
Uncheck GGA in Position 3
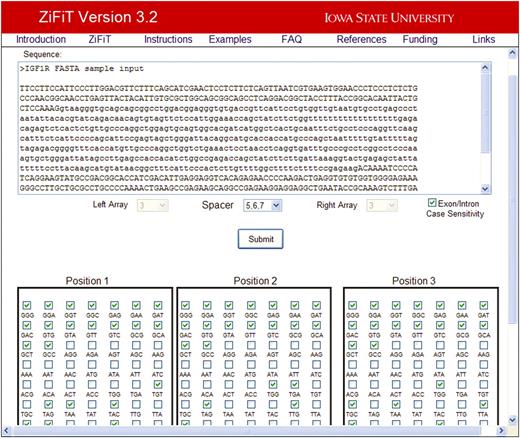(x=374, y=305)
